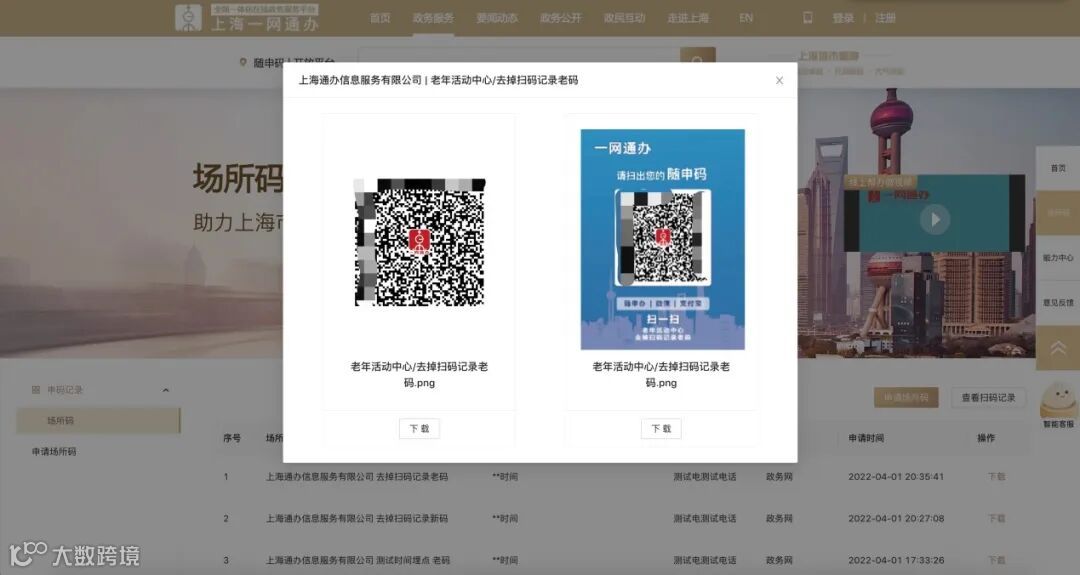The width and height of the screenshot is (1080, 575).
Task: Collapse the 申码记录 sidebar section
Action: (165, 390)
